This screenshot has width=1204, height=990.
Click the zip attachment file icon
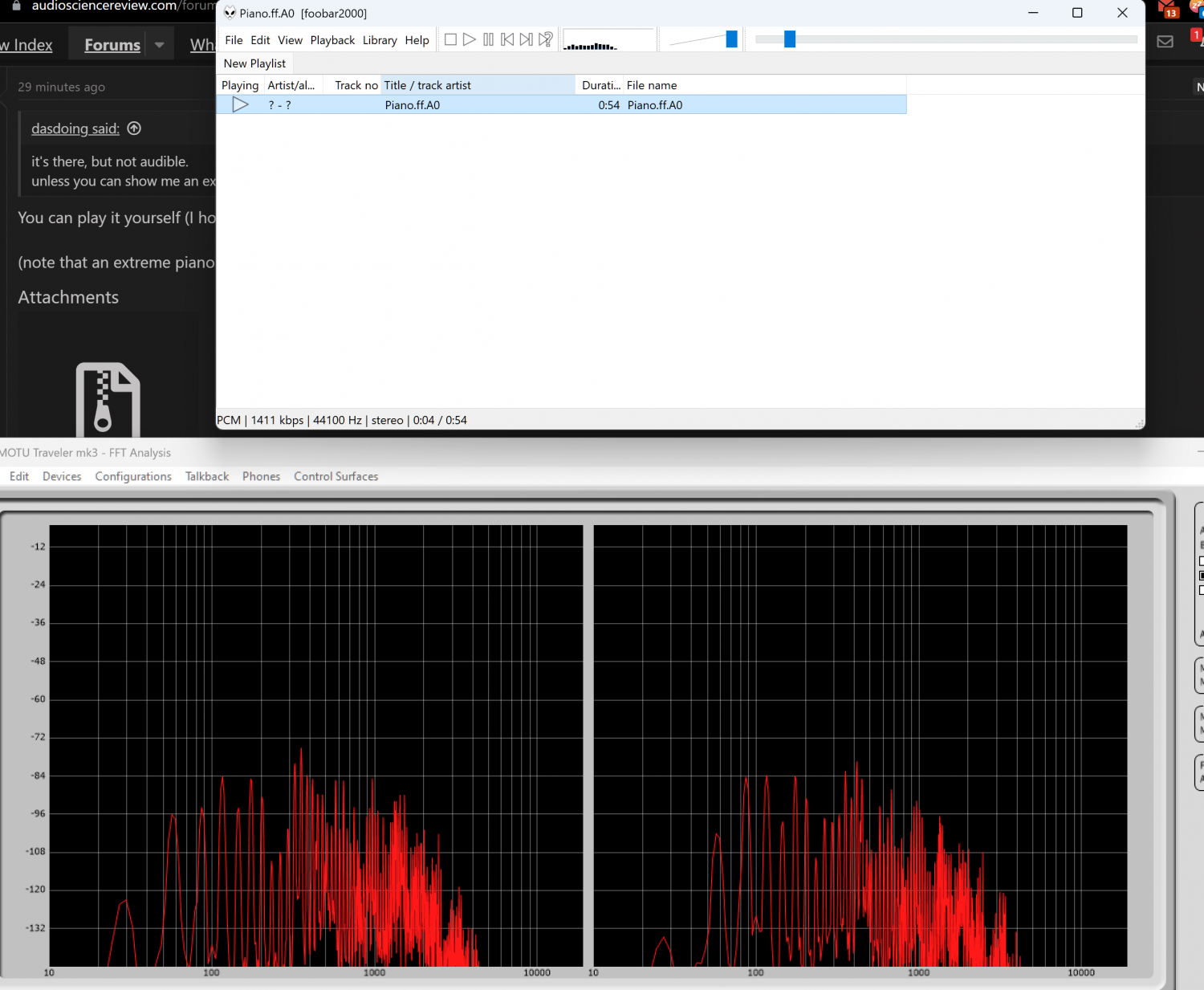point(108,399)
